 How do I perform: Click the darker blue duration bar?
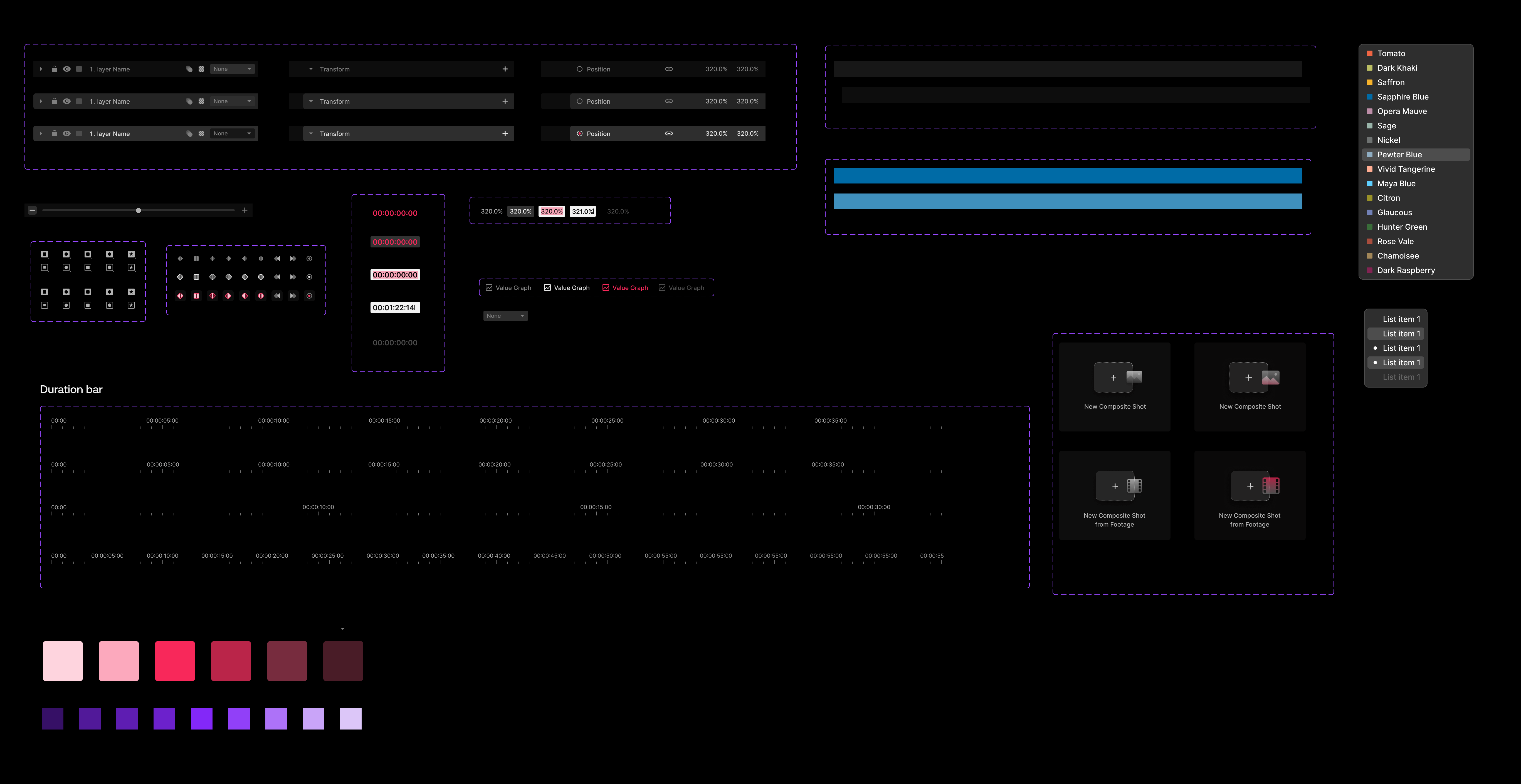click(1068, 176)
